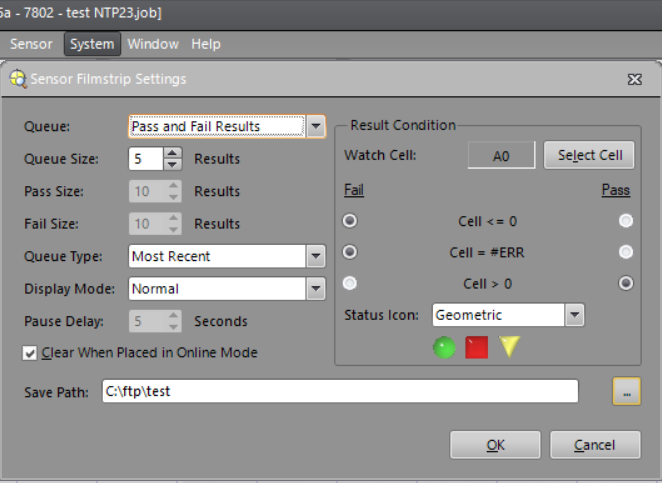Click the Select Cell button
This screenshot has height=483, width=662.
point(589,155)
